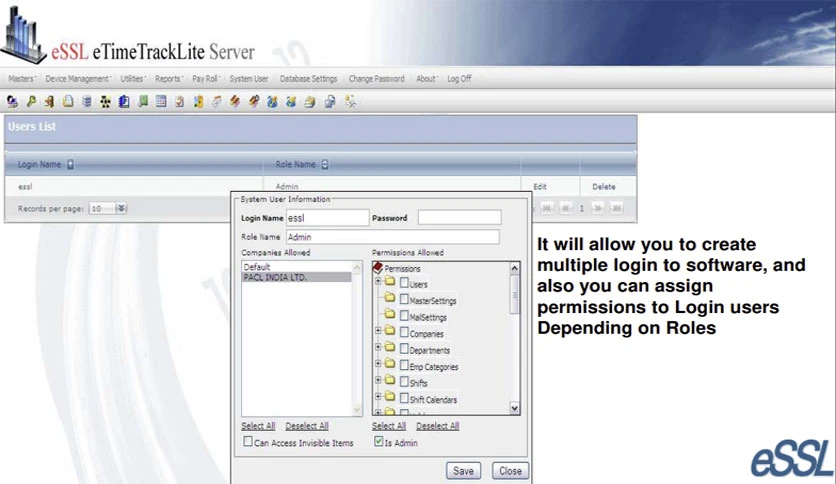
Task: Click the blank page toolbar icon
Action: point(68,101)
